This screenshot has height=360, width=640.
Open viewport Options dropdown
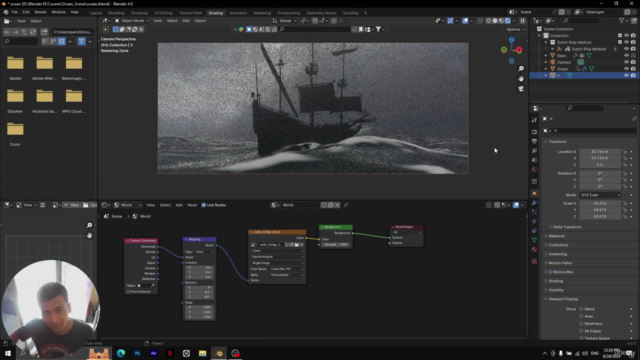[x=515, y=29]
